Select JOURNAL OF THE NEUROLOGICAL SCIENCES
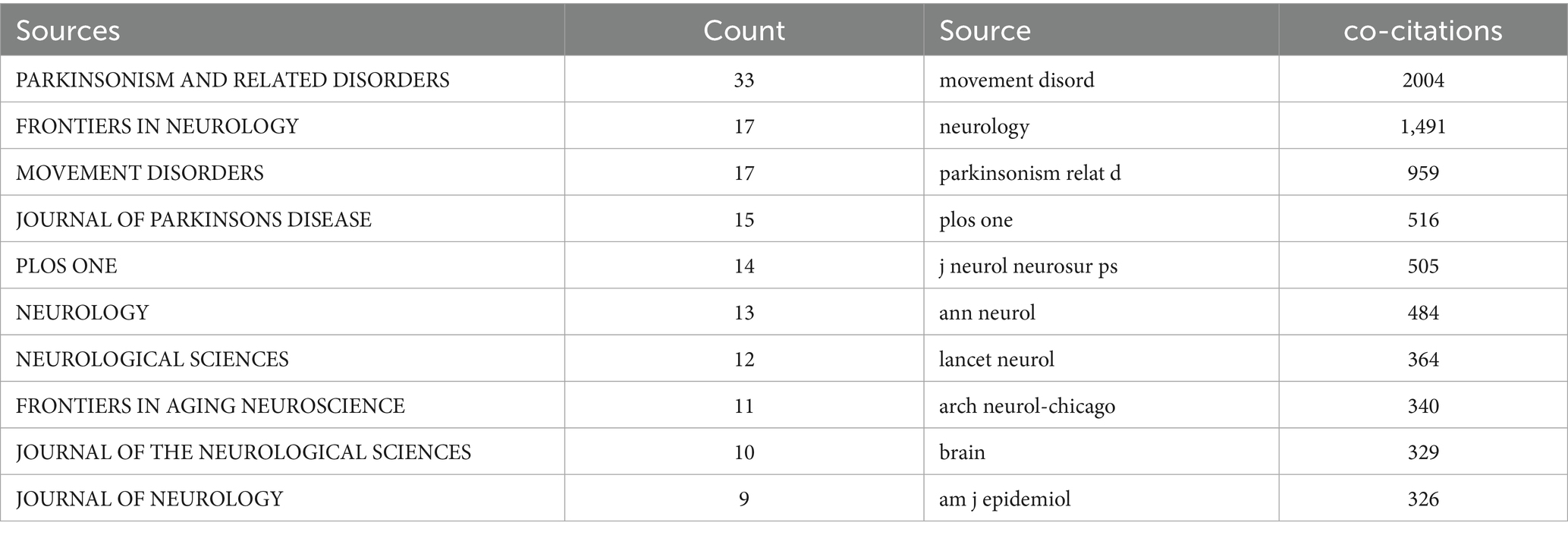The height and width of the screenshot is (535, 1568). [x=243, y=452]
